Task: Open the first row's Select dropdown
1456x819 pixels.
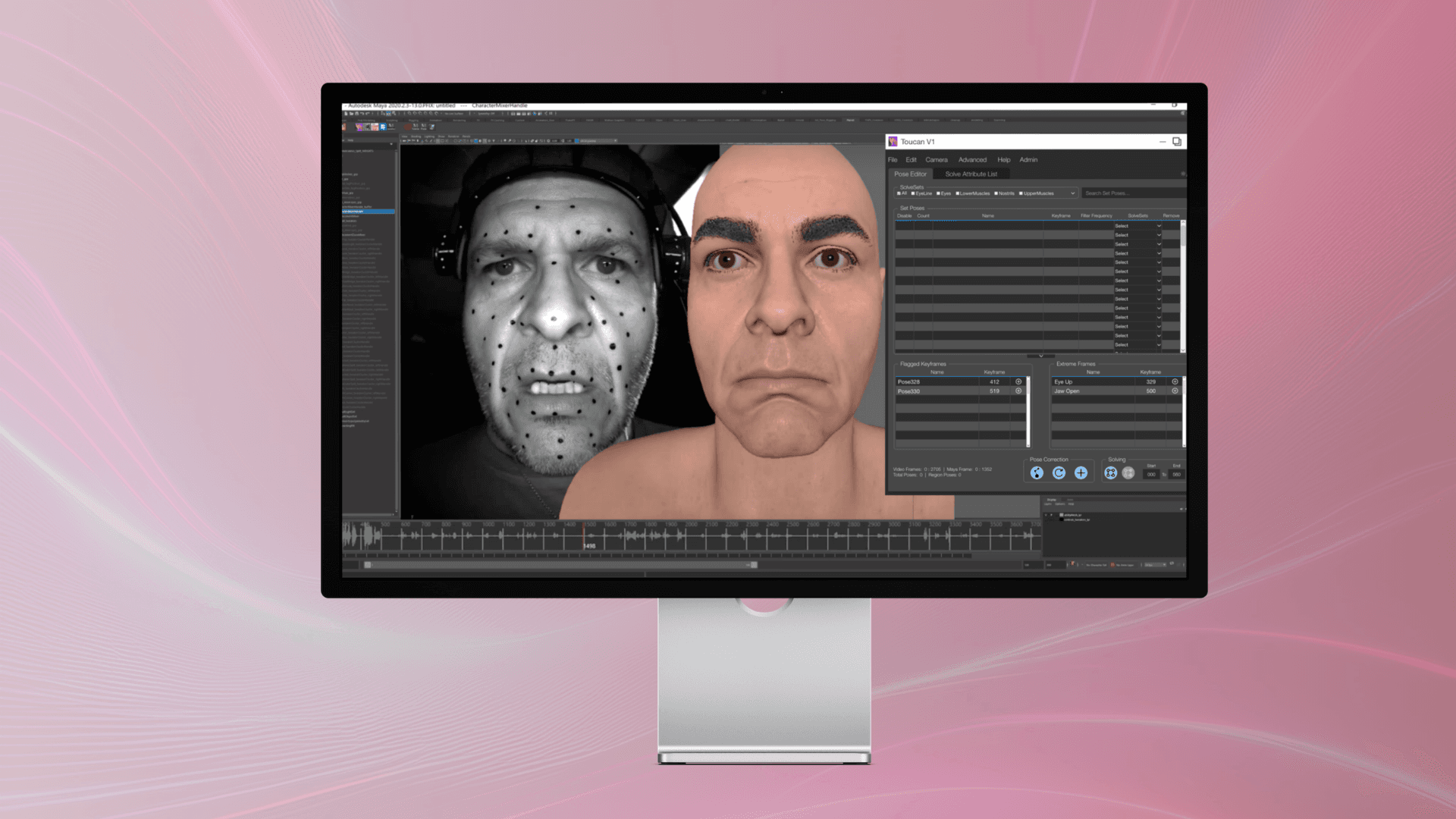Action: [1137, 226]
